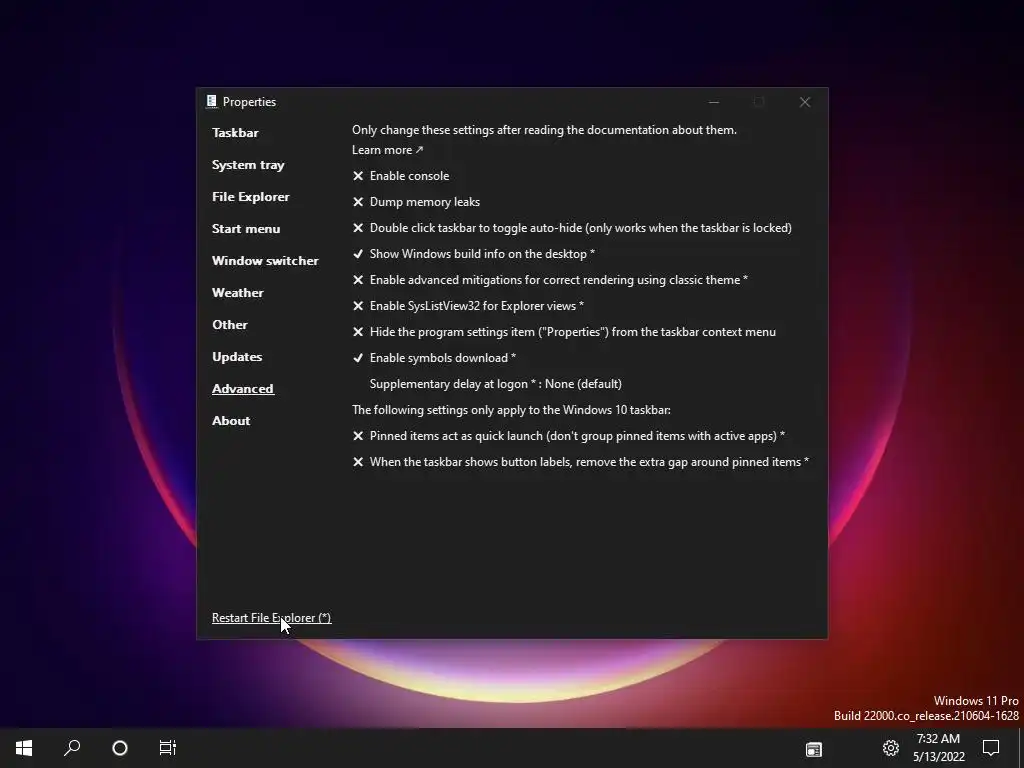
Task: Click the Properties window title icon
Action: click(212, 101)
